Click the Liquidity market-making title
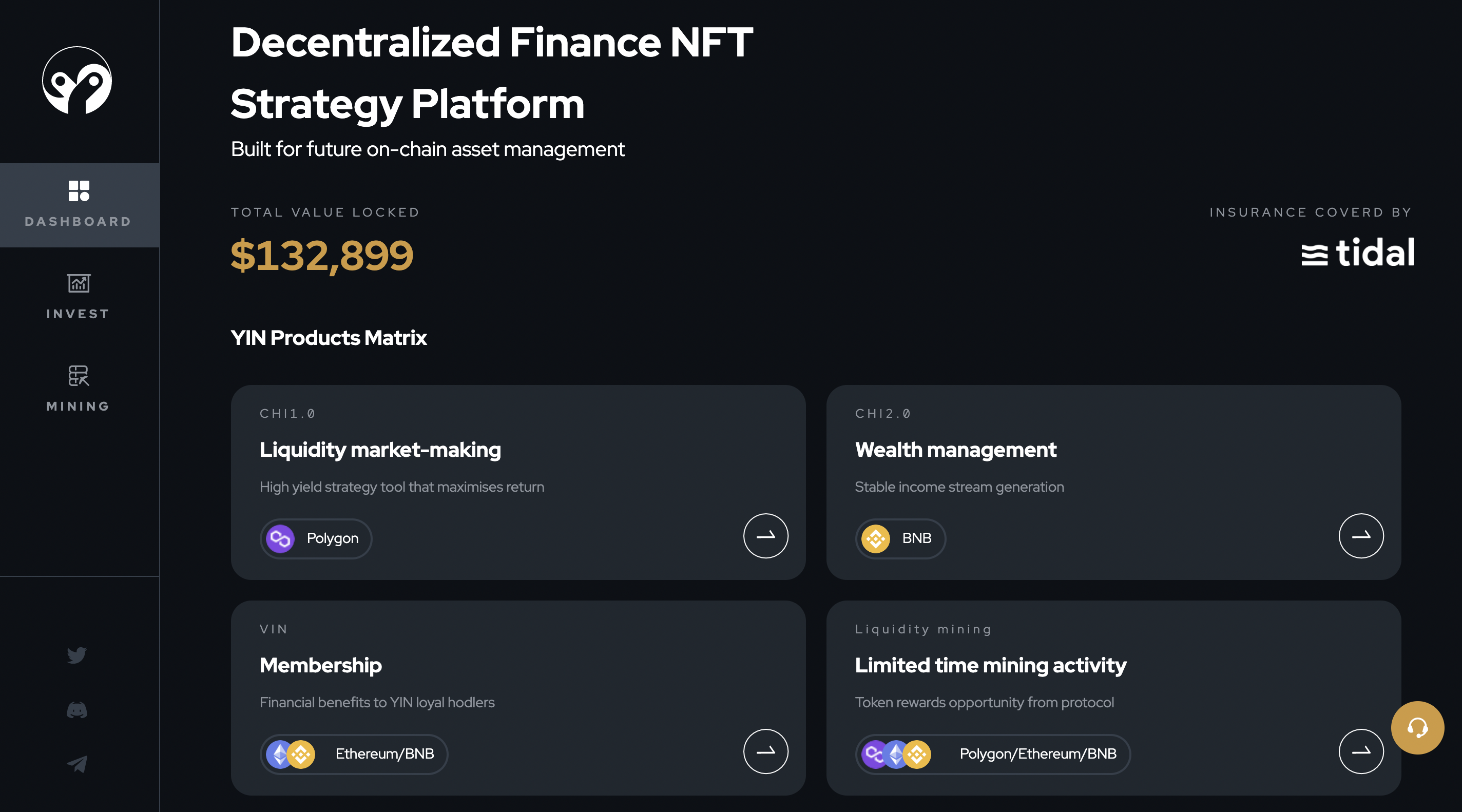 380,450
